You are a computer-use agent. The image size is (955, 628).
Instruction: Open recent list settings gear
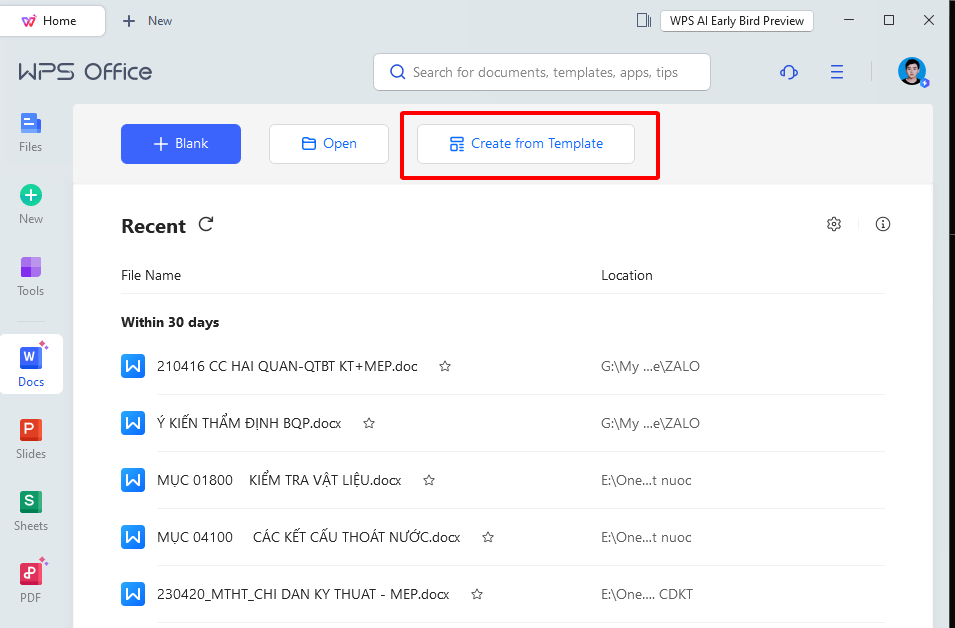pyautogui.click(x=834, y=224)
